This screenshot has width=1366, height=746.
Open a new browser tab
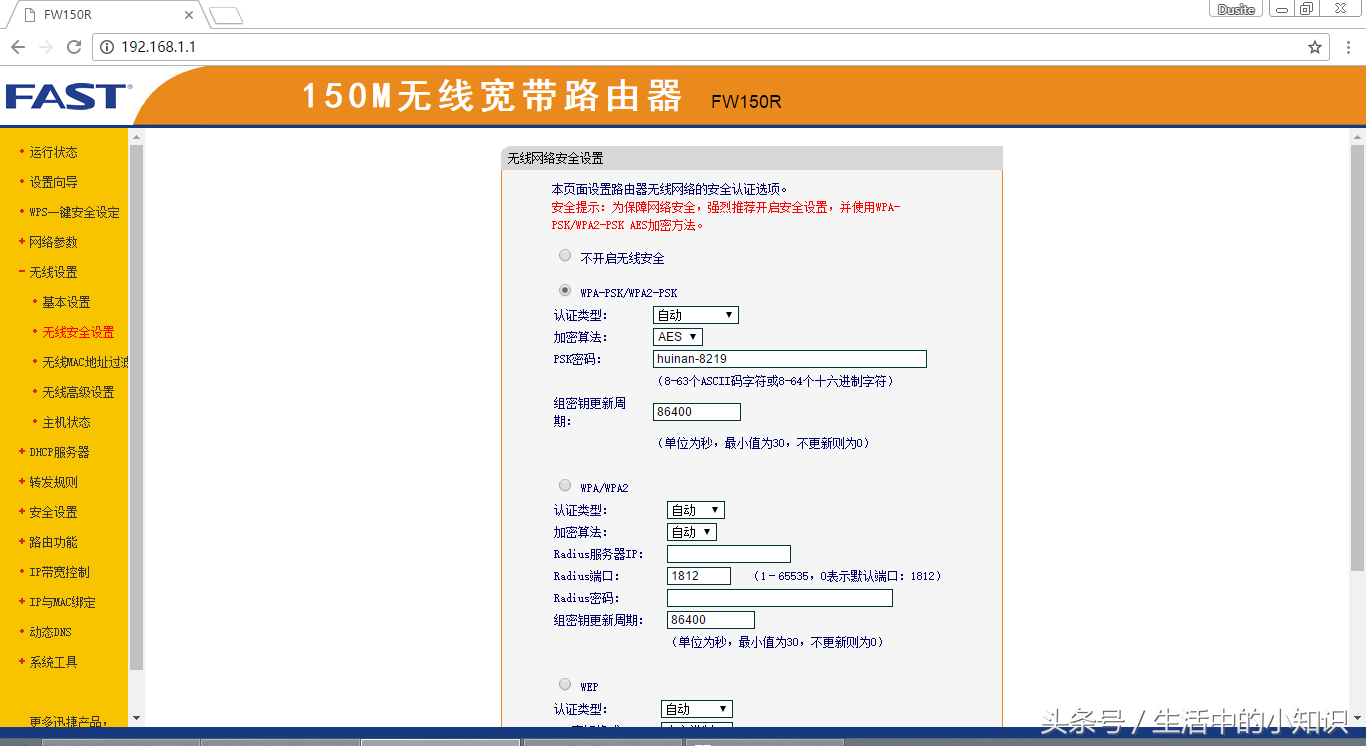(x=226, y=15)
